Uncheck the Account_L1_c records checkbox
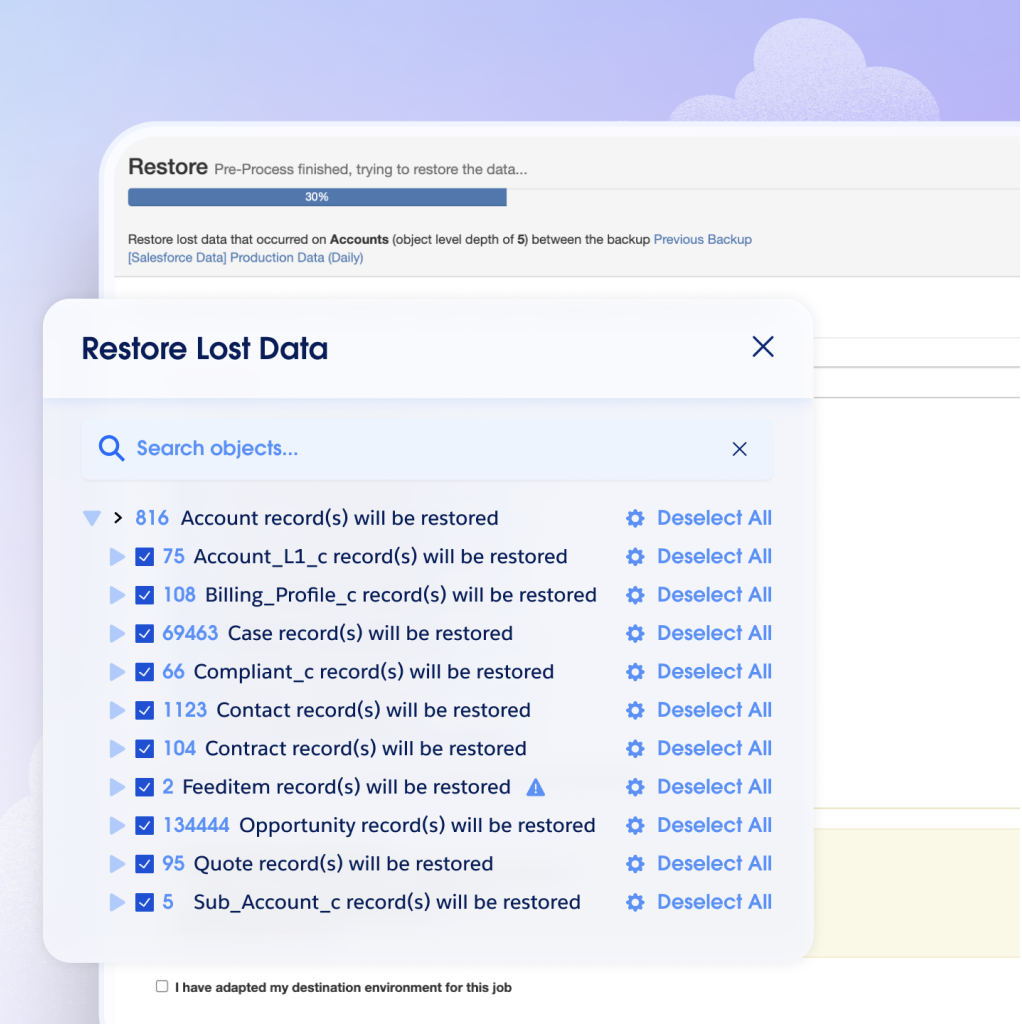This screenshot has height=1026, width=1022. (145, 557)
